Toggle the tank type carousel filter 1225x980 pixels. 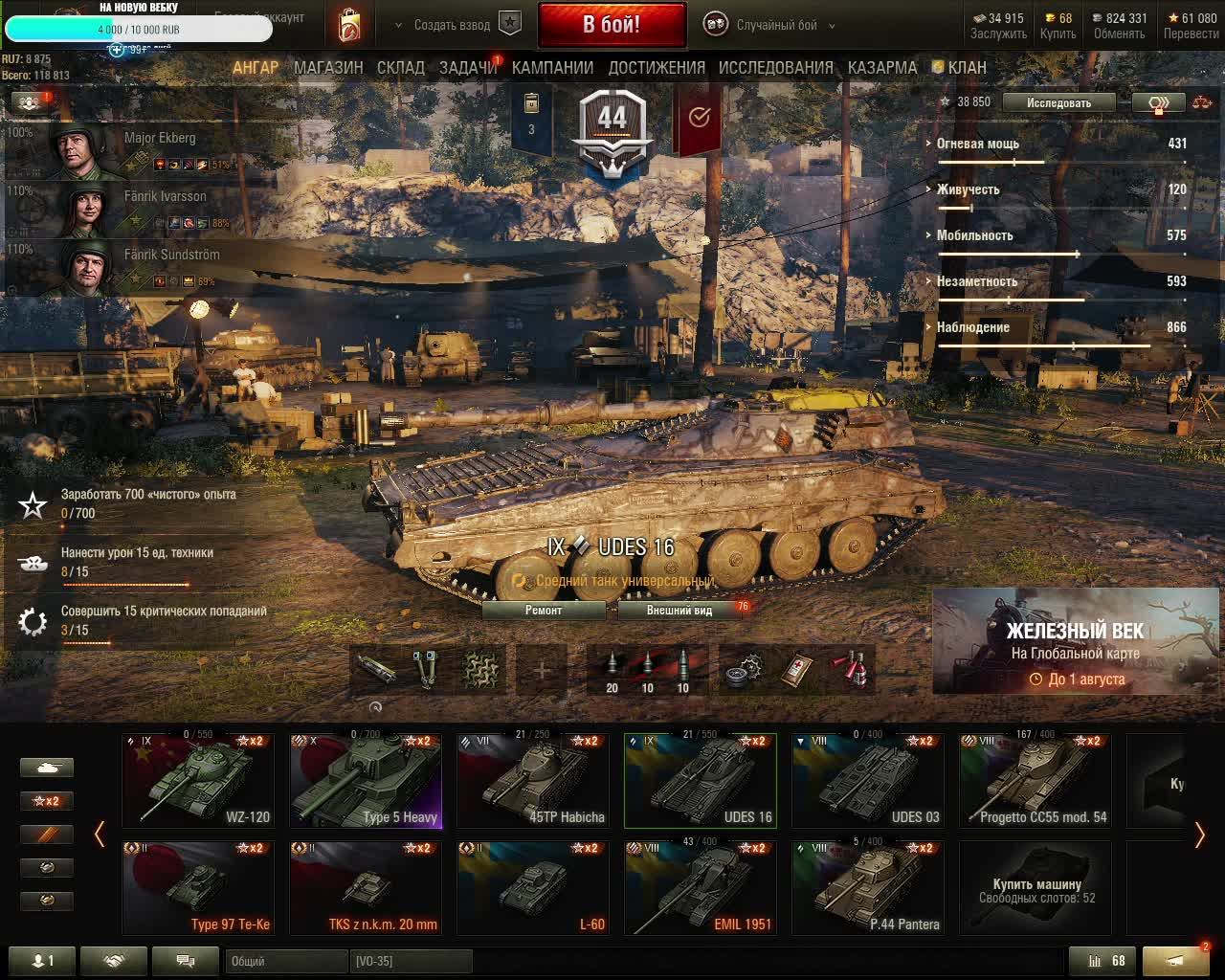pyautogui.click(x=47, y=768)
